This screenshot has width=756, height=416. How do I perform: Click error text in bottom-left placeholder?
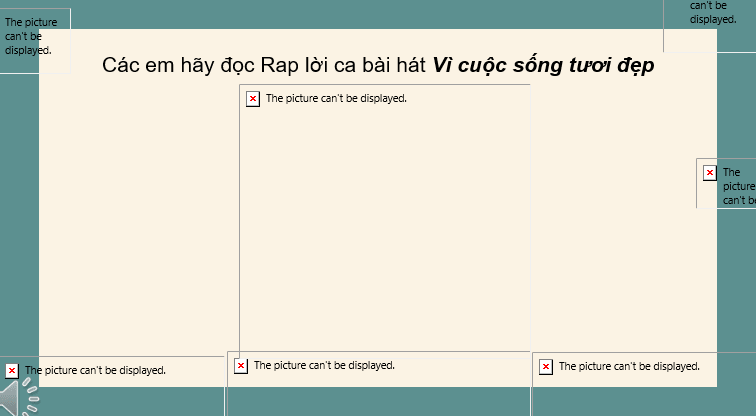point(95,370)
